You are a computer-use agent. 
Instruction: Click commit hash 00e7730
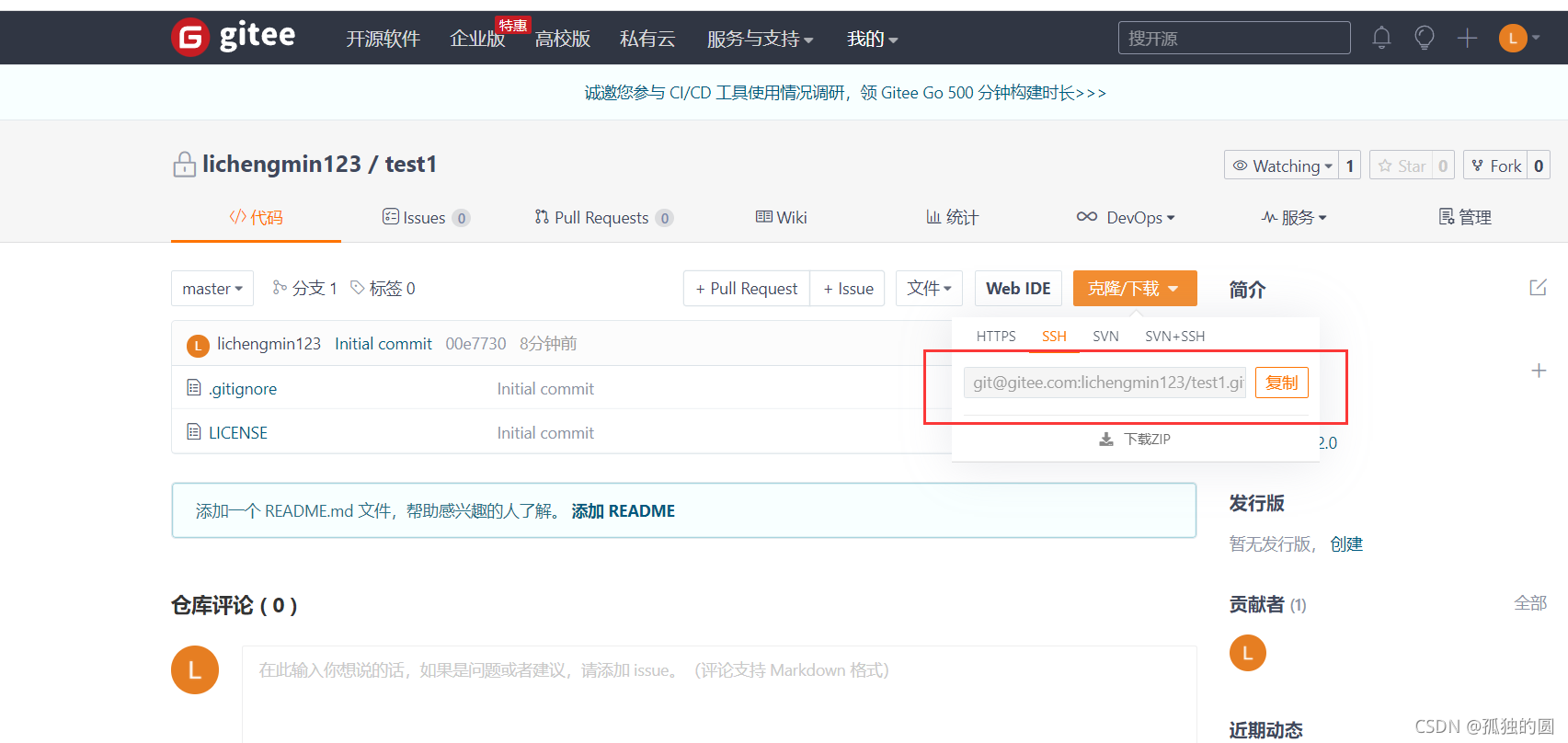click(475, 344)
